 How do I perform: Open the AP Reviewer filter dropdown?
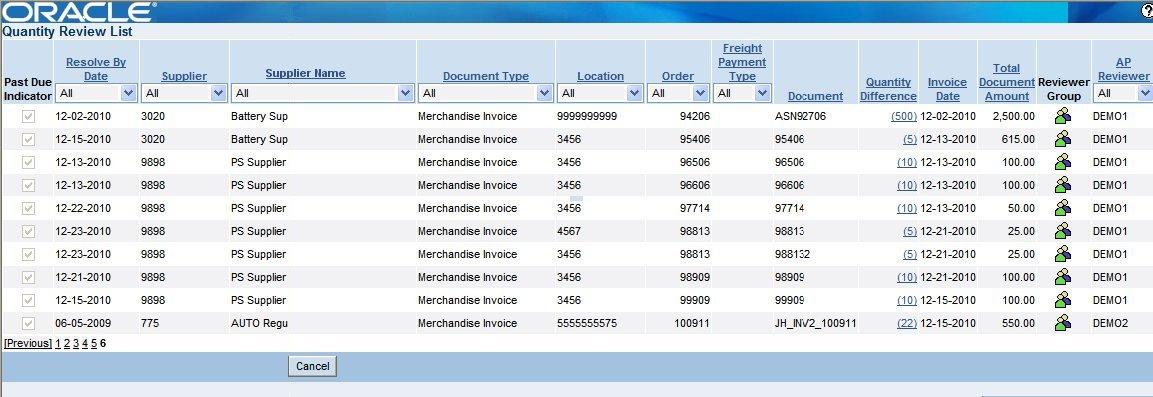1123,93
